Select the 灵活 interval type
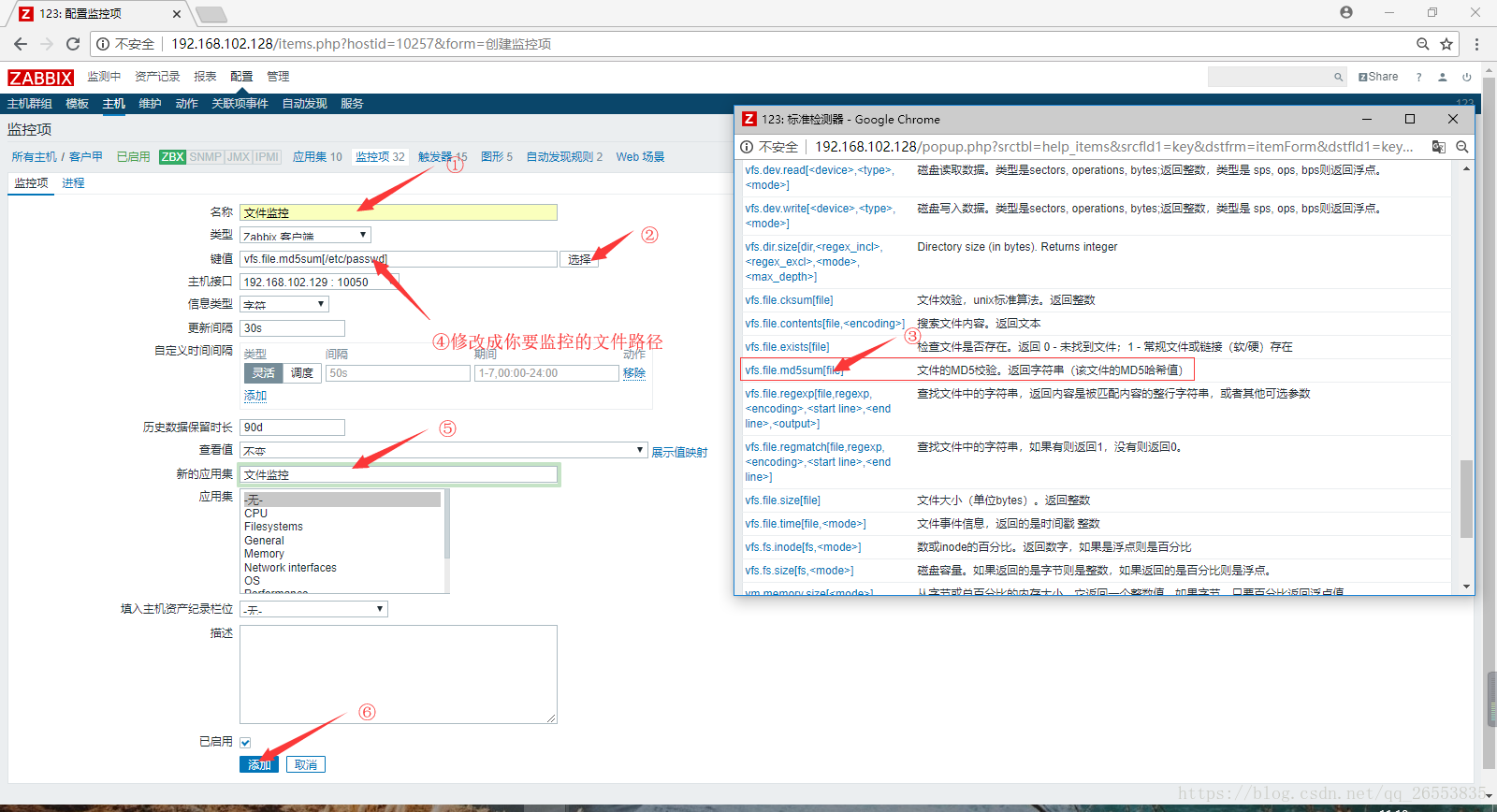 [264, 373]
